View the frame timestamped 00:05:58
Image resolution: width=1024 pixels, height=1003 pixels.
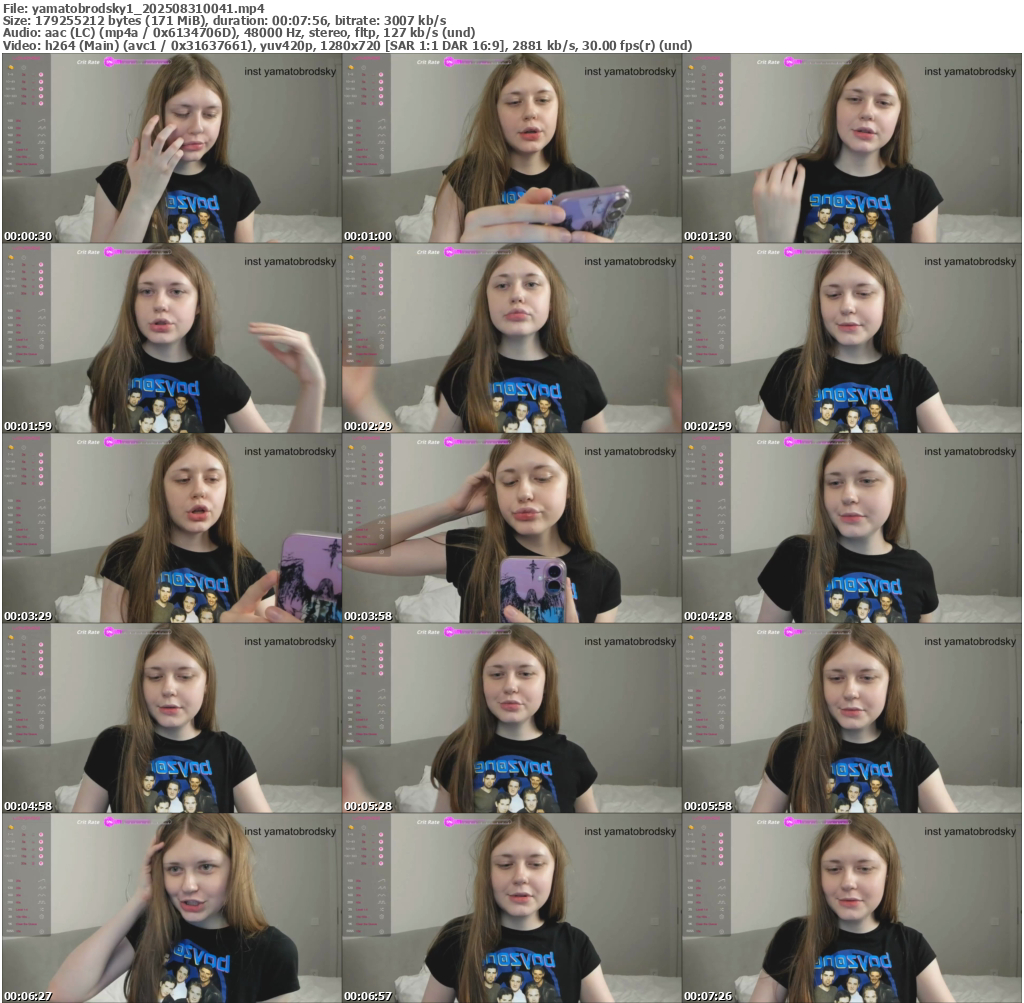(852, 718)
